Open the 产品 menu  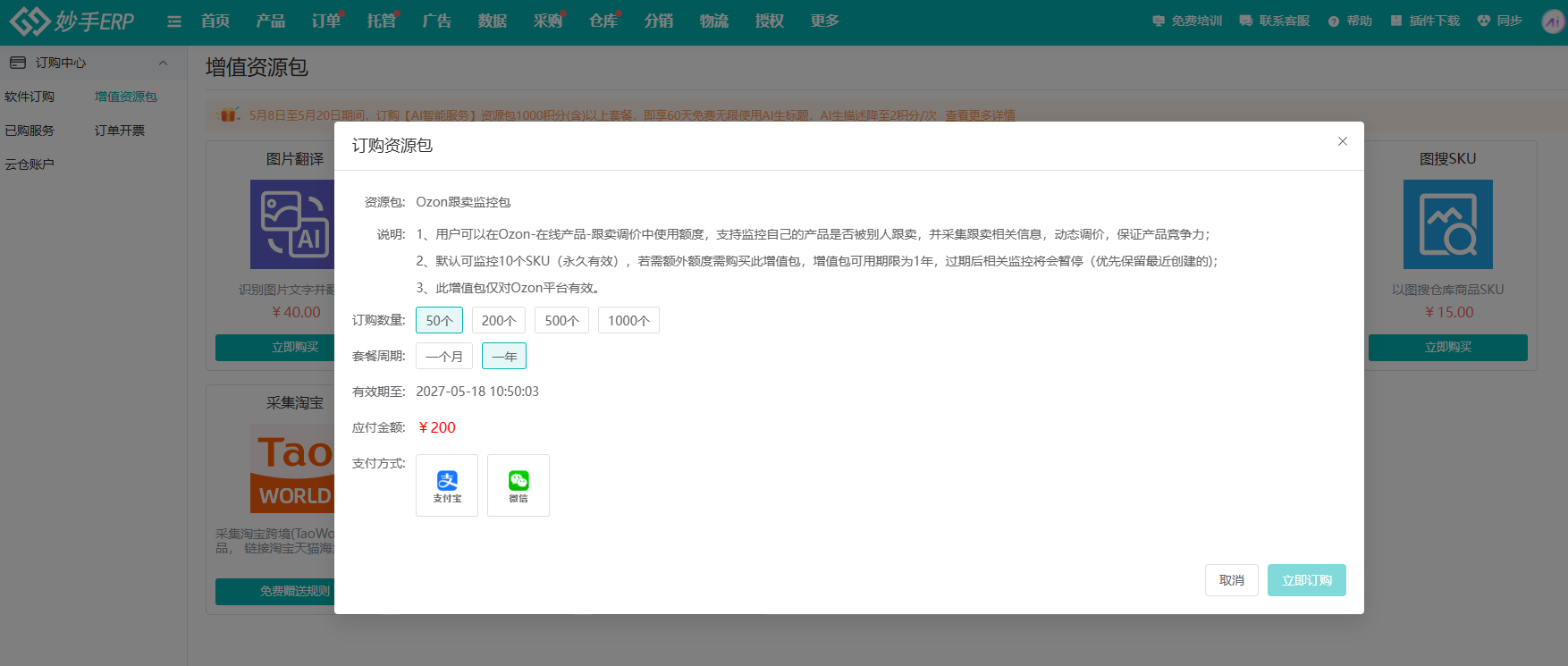point(271,21)
